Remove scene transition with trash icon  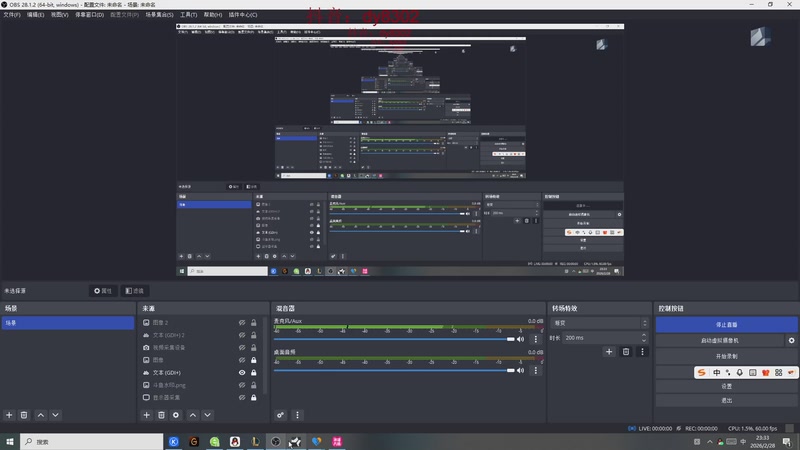[x=626, y=352]
